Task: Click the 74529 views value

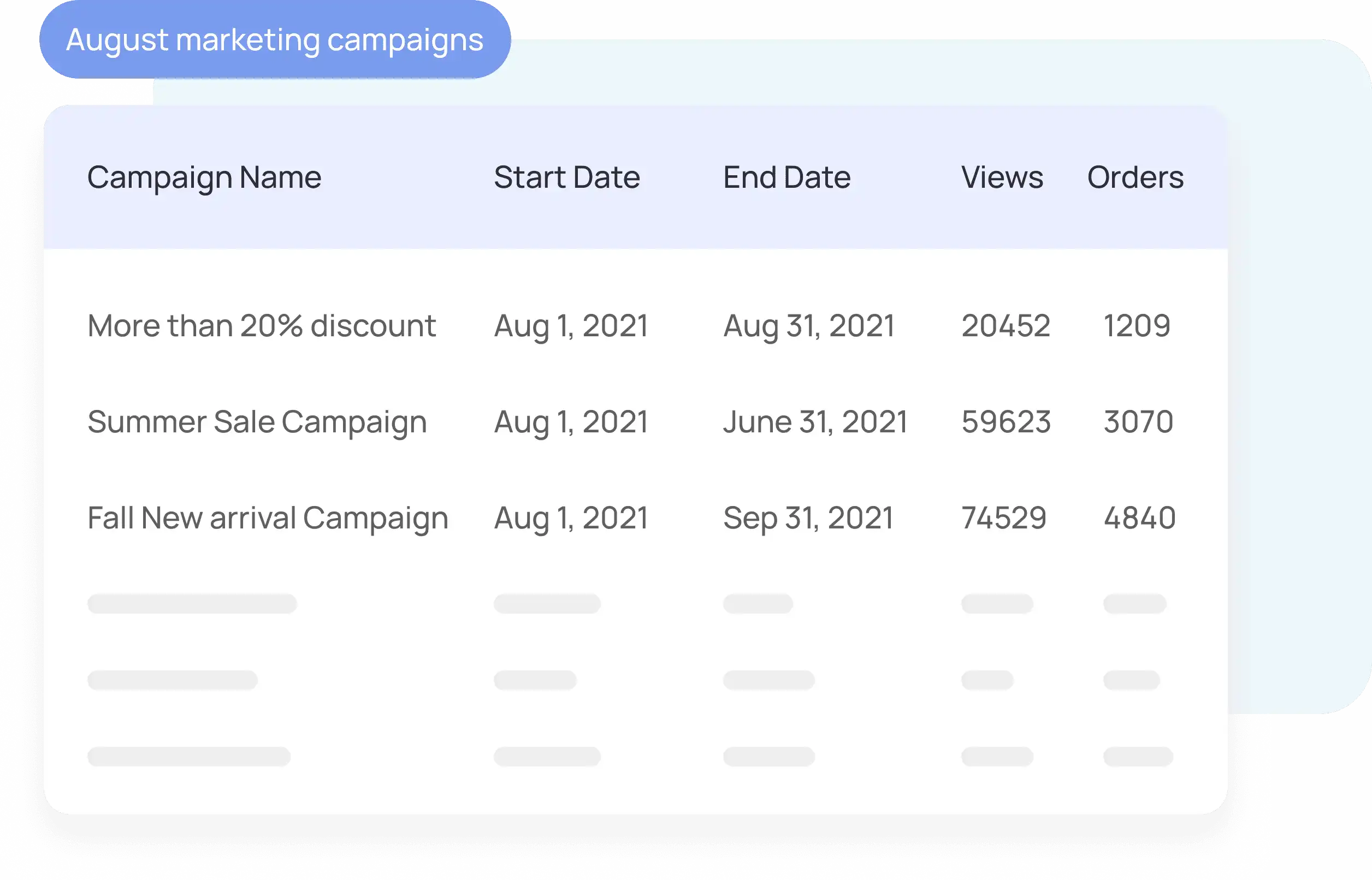Action: coord(1004,518)
